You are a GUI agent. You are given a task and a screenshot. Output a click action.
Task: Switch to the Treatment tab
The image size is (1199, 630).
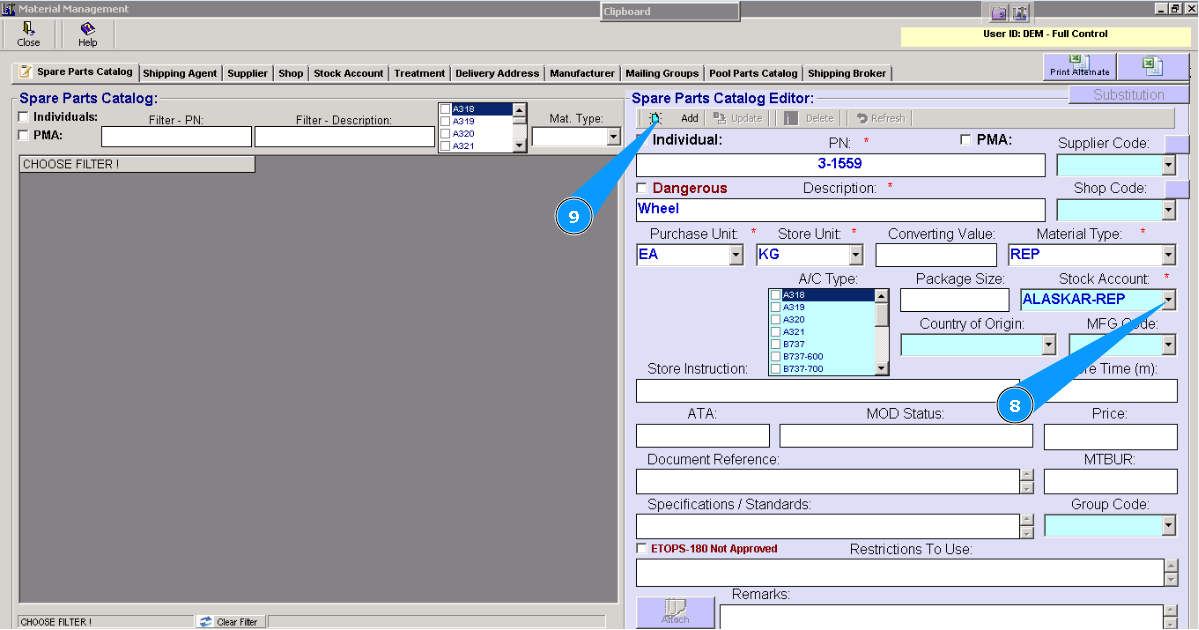419,73
